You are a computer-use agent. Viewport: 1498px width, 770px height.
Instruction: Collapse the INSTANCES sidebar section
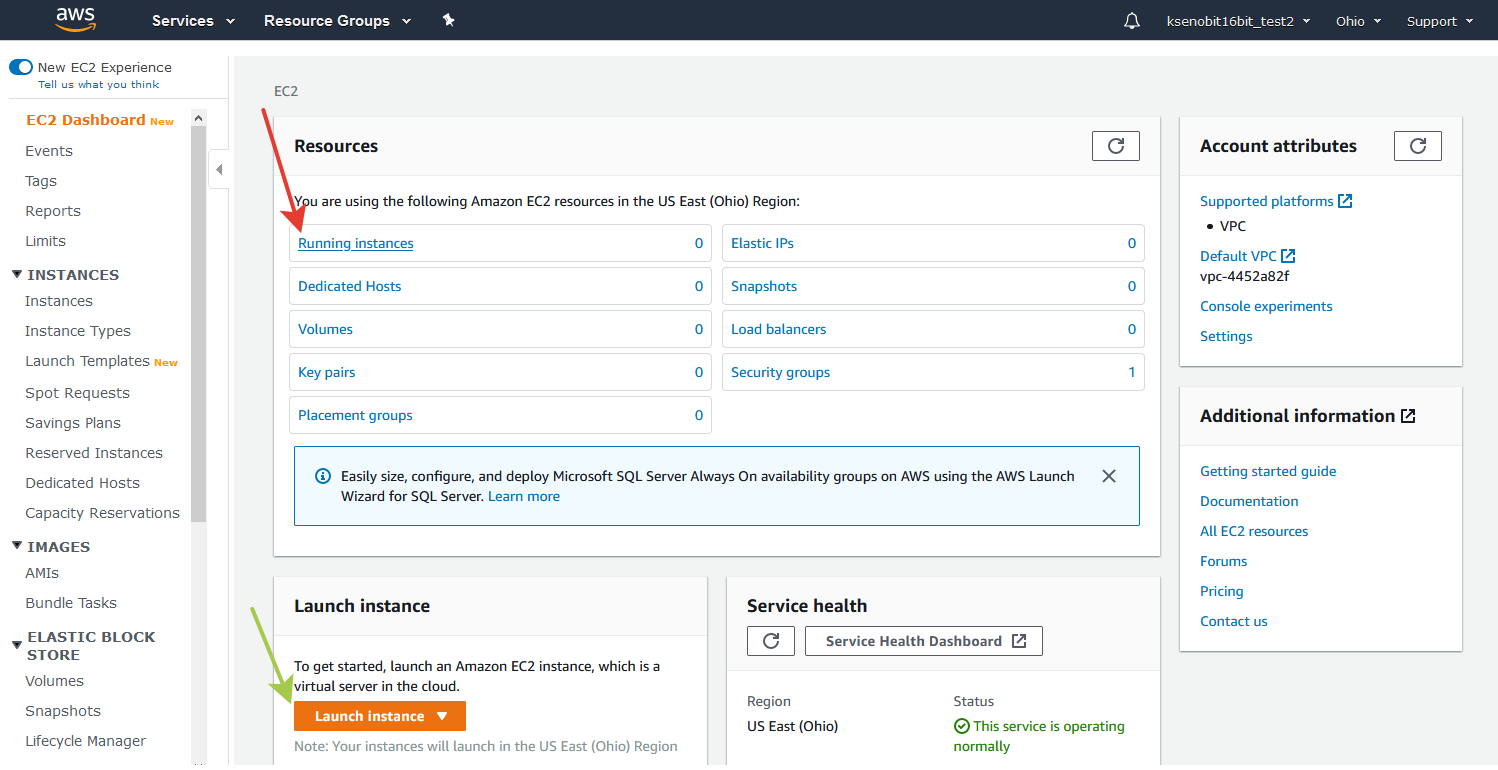pos(17,275)
